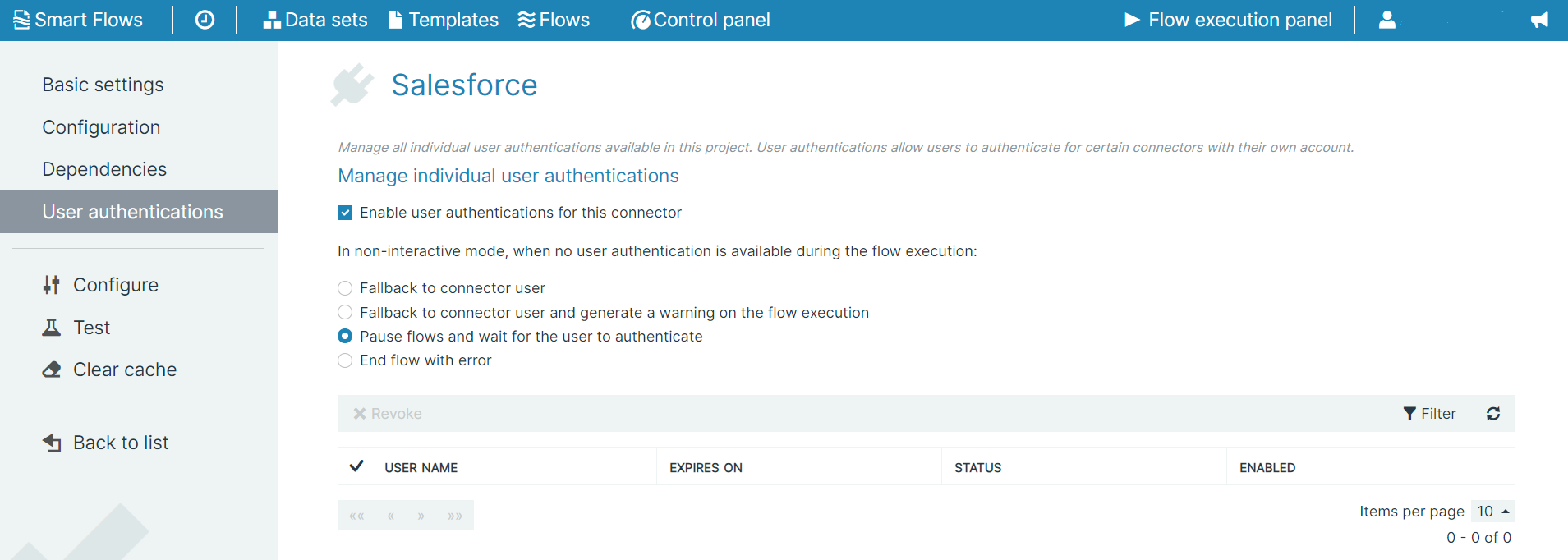Open the Filter options

click(1429, 414)
